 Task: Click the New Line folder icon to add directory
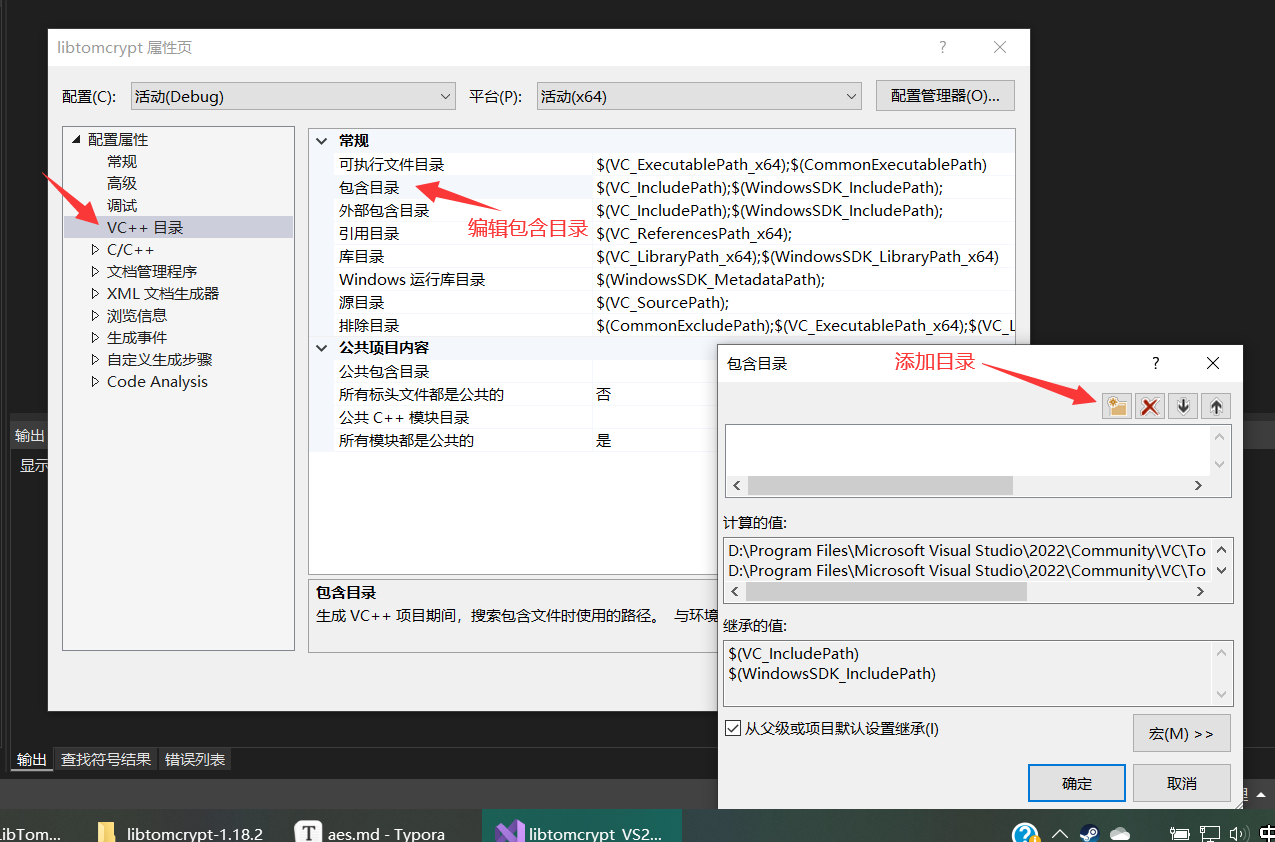point(1116,405)
